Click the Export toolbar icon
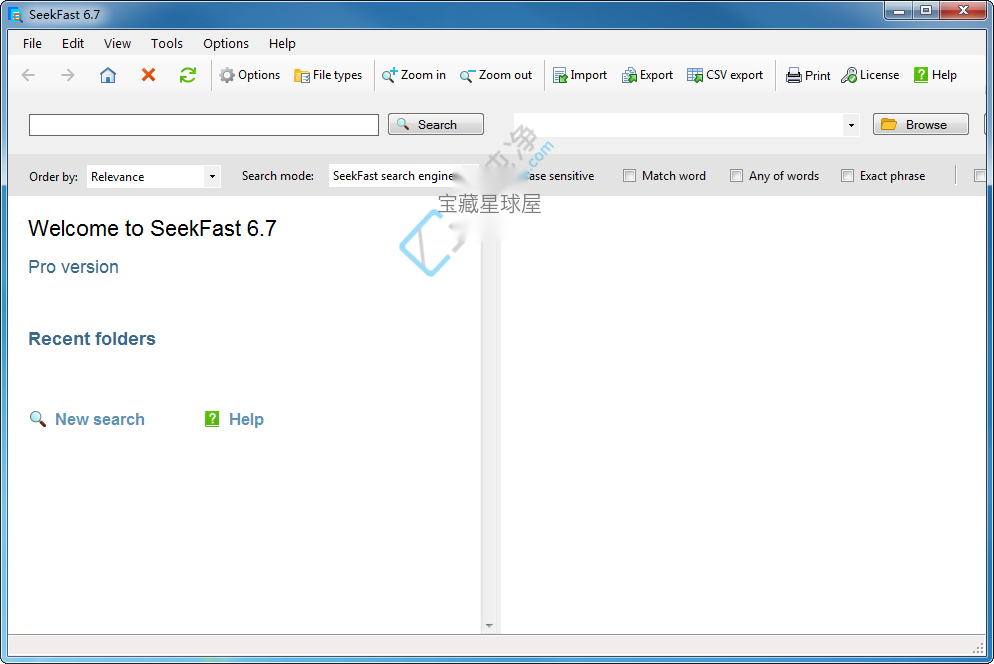The height and width of the screenshot is (664, 994). click(x=647, y=75)
